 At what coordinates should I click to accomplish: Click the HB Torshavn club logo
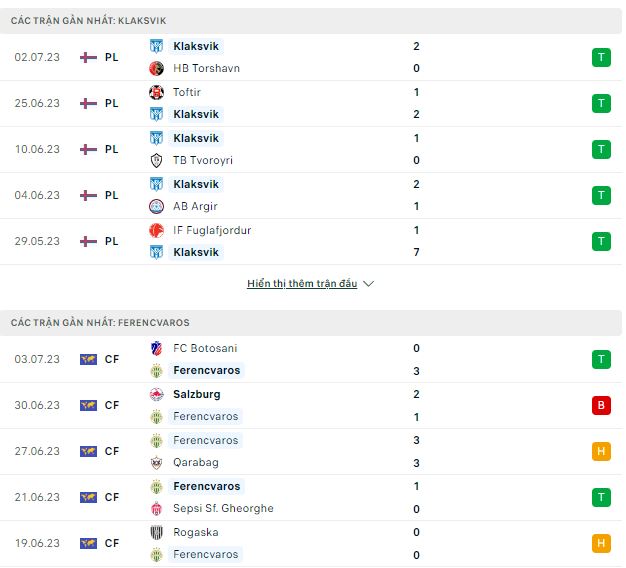(156, 68)
